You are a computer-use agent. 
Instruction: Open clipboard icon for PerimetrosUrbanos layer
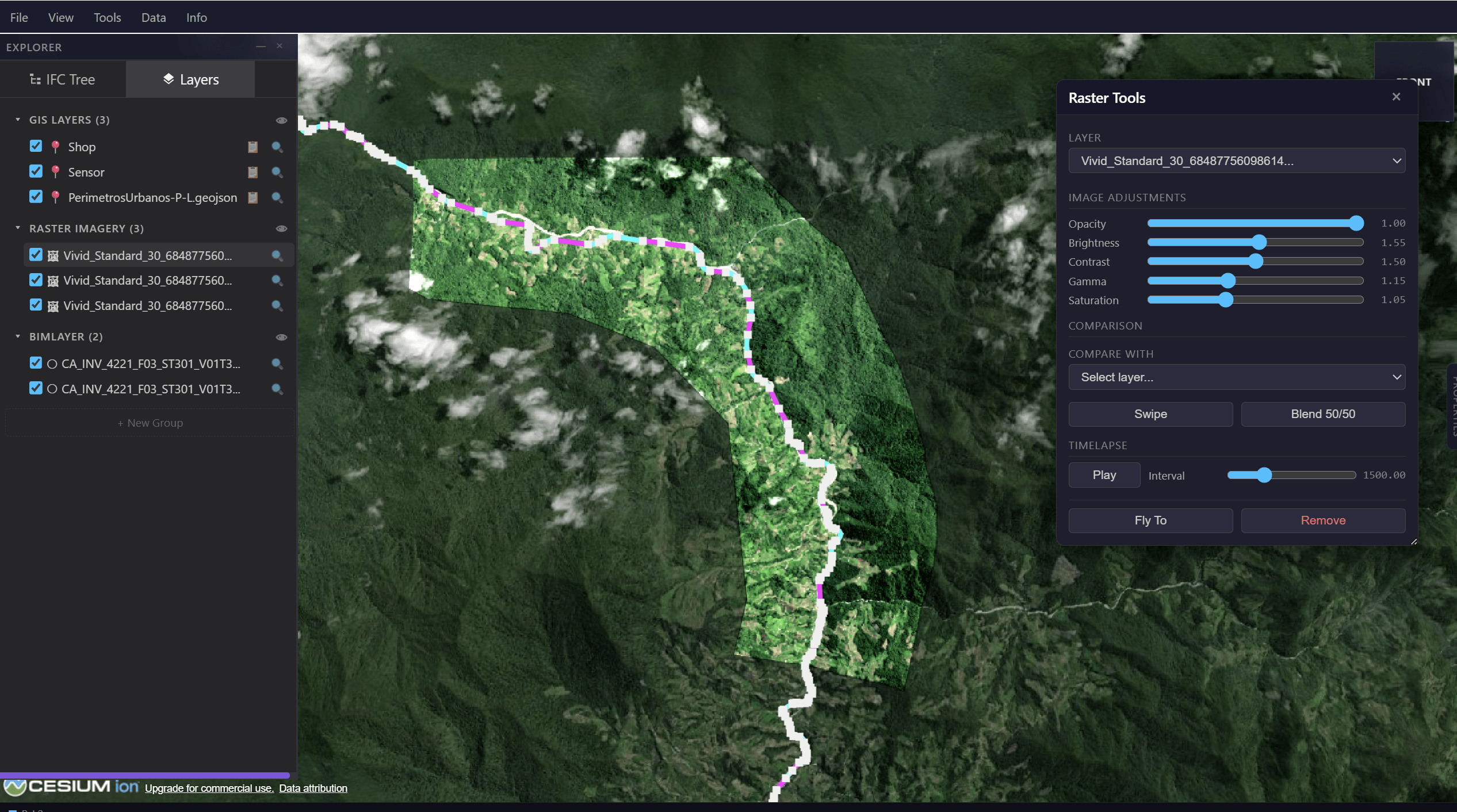click(253, 198)
